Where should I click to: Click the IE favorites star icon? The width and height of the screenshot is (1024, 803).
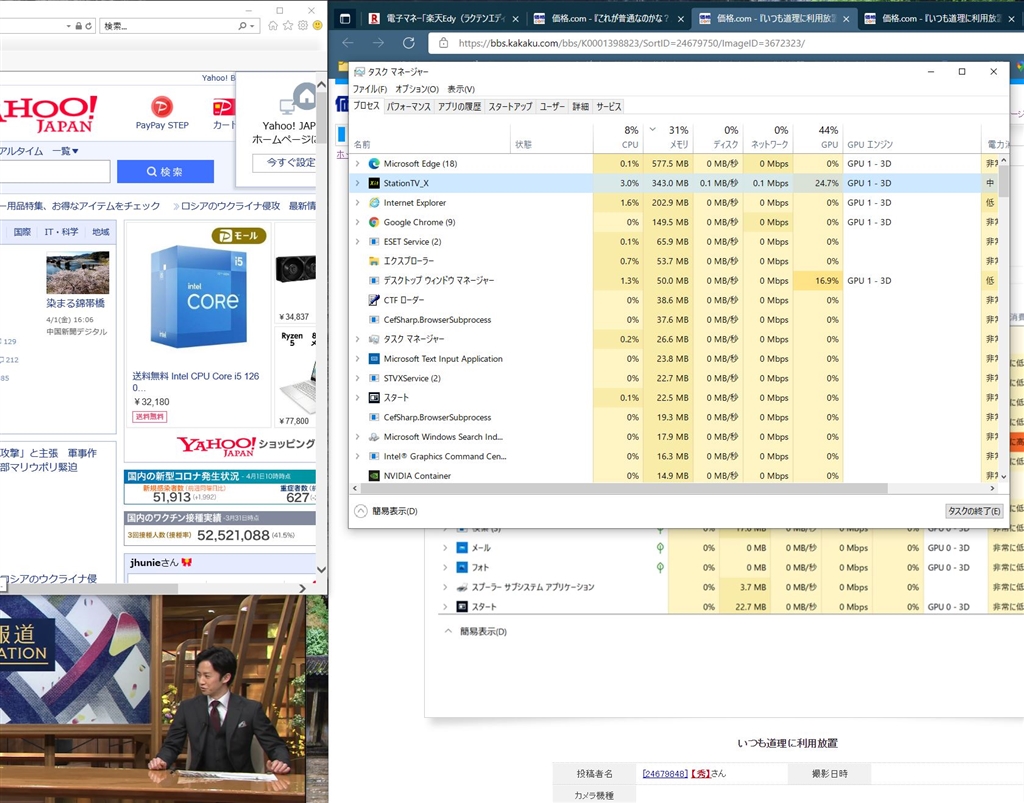288,25
